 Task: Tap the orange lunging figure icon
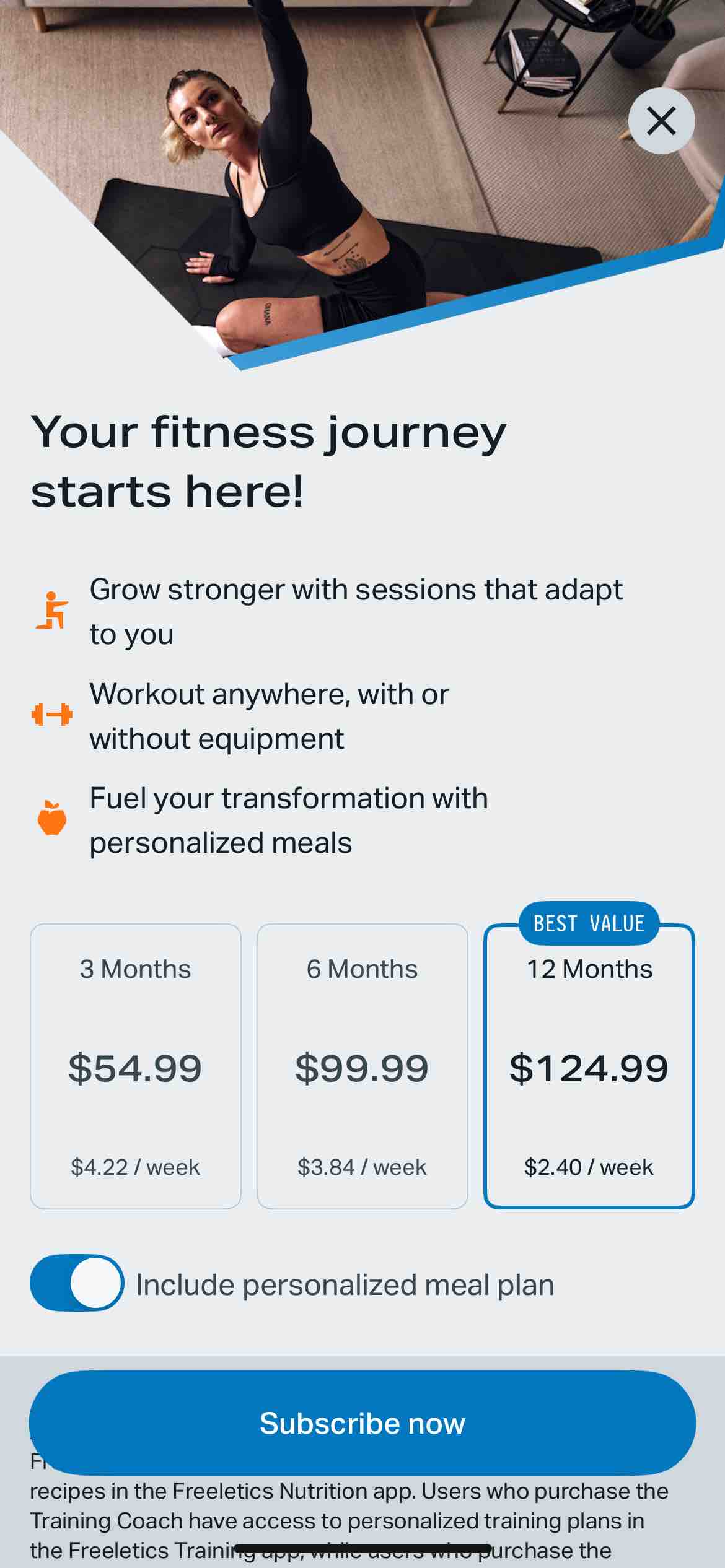pos(52,611)
